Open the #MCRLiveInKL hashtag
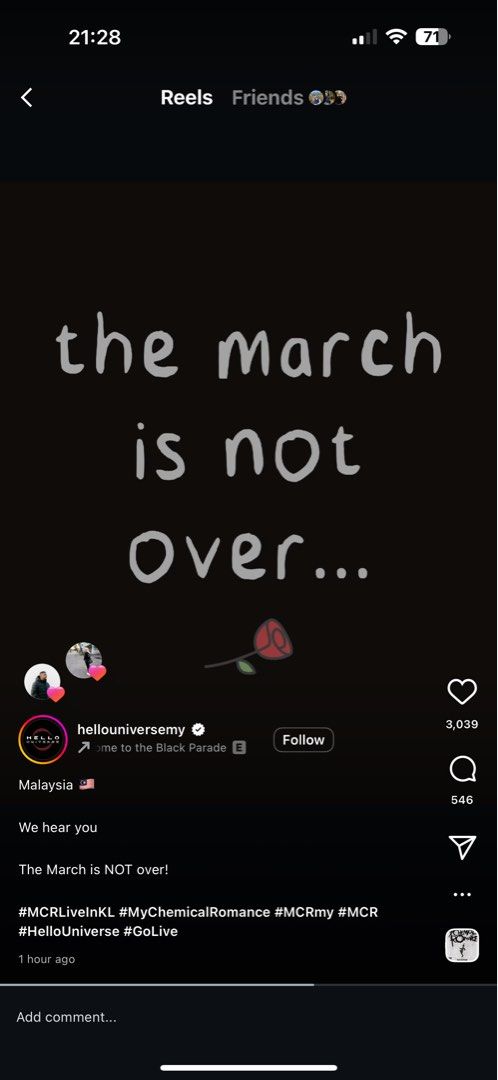 (66, 912)
